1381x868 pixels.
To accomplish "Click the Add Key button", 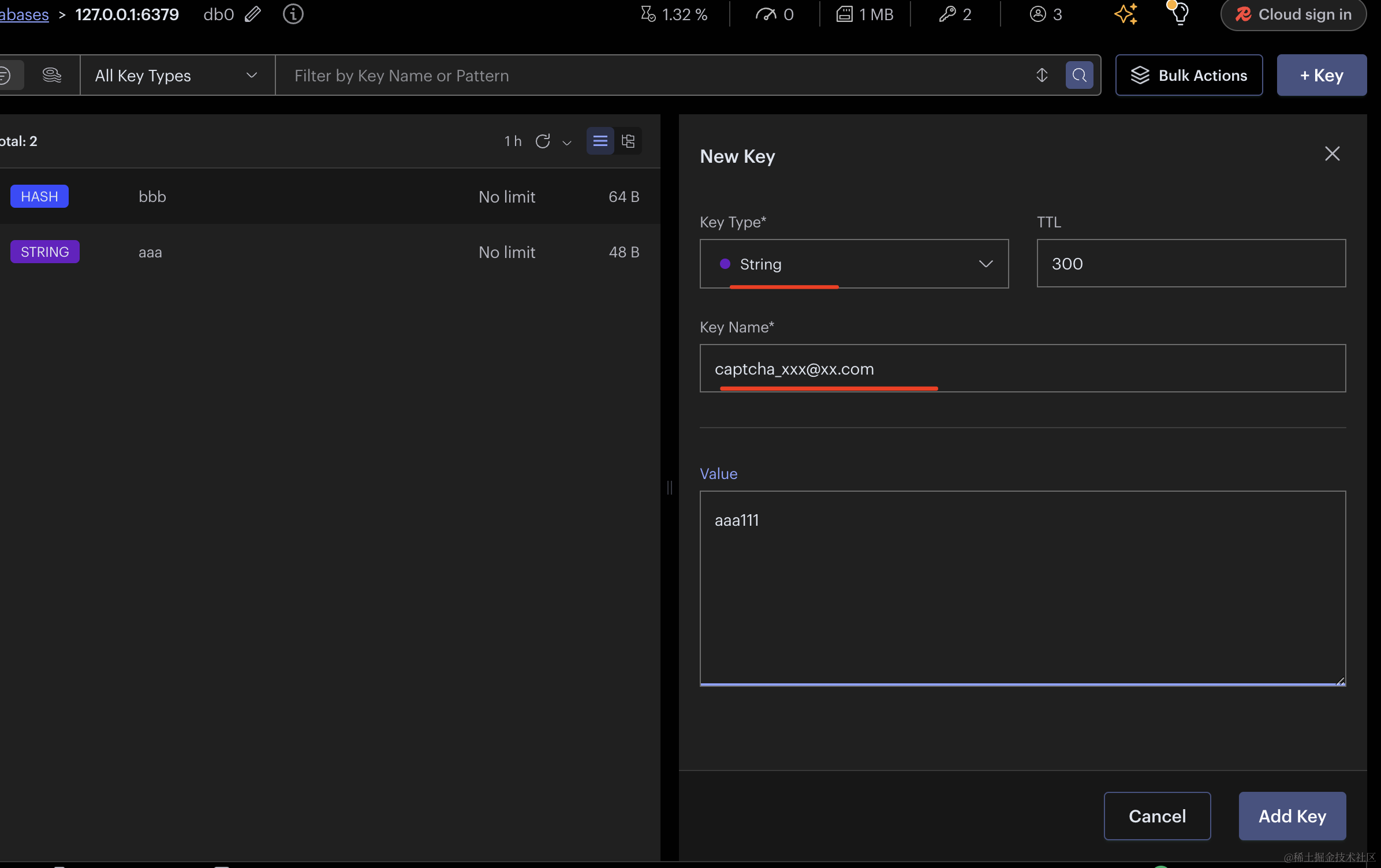I will 1292,816.
